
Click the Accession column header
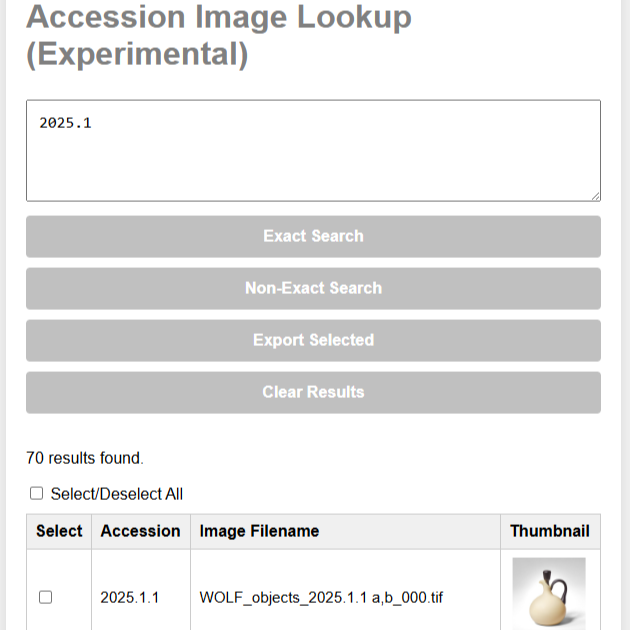(140, 531)
